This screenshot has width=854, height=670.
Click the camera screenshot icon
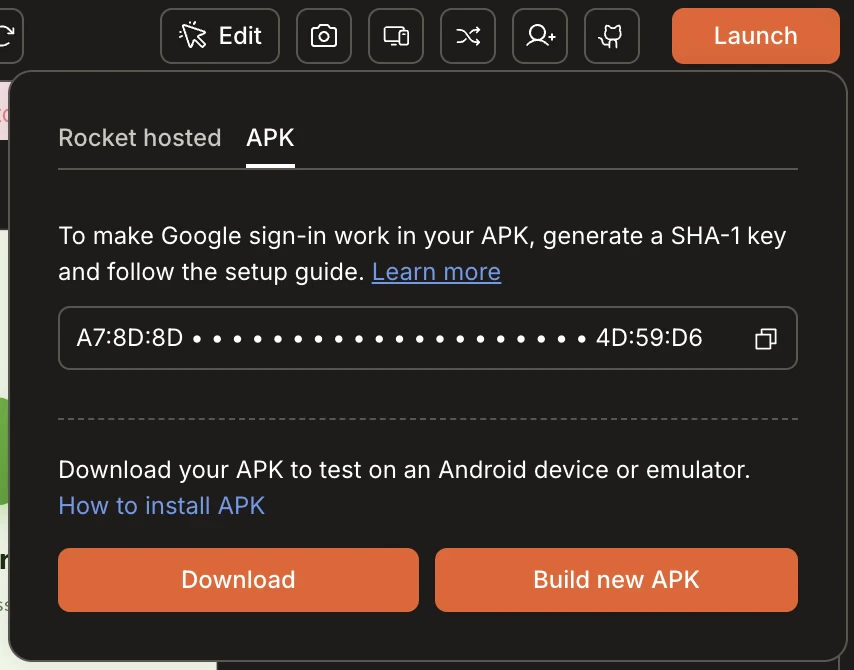[323, 35]
